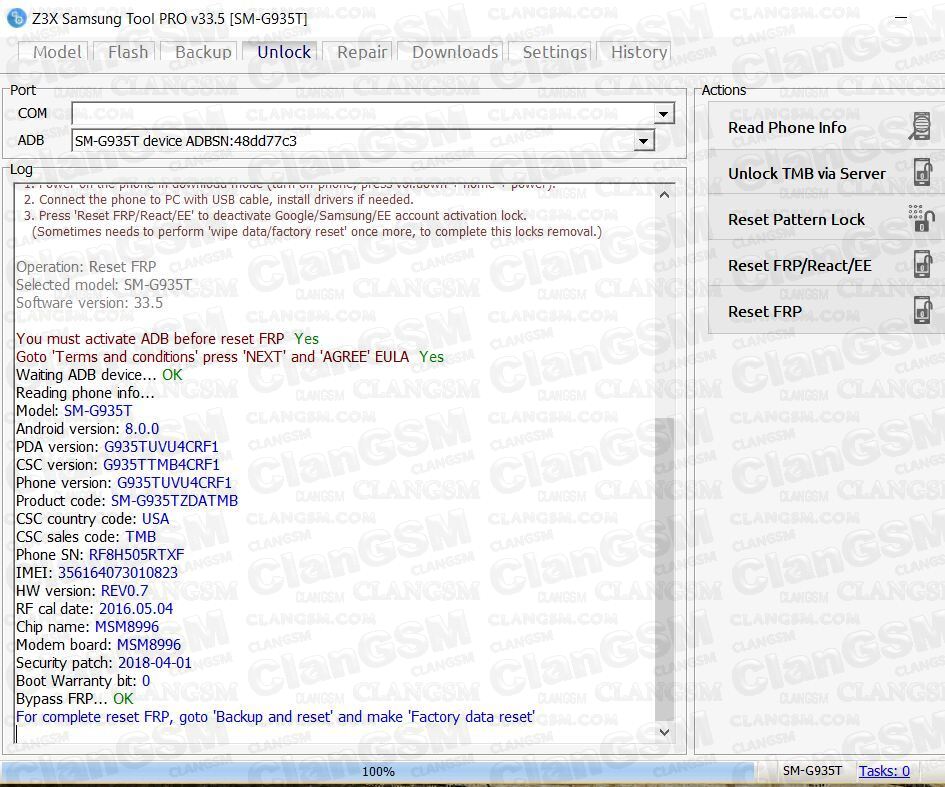Click Read Phone Info button
This screenshot has width=945, height=787.
pos(826,127)
